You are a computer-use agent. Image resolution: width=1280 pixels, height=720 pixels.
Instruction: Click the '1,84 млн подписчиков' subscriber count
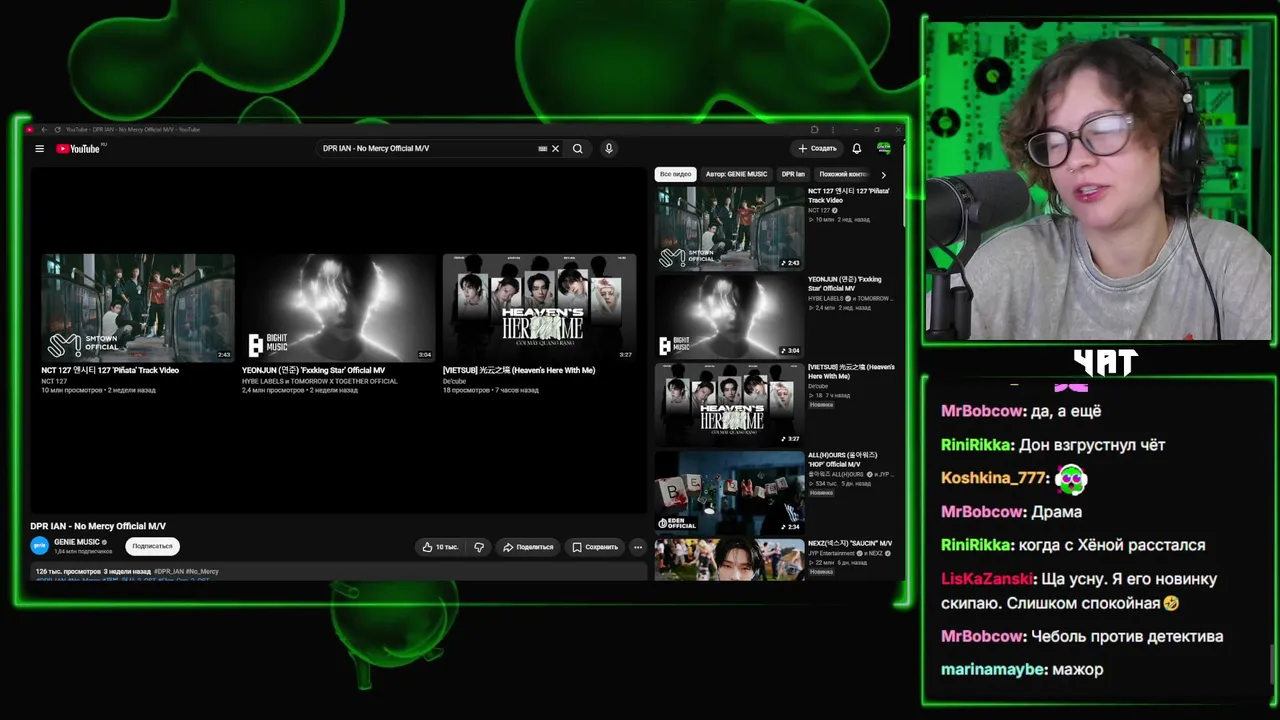(x=83, y=552)
